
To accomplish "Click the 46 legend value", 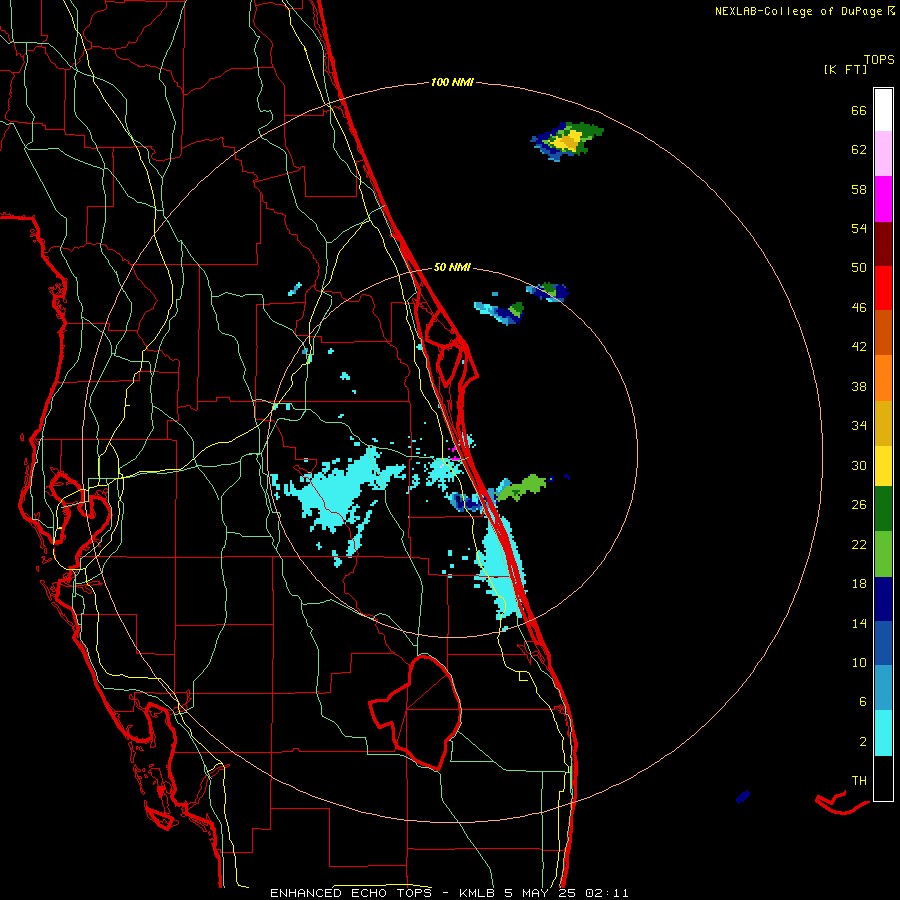I will [859, 308].
